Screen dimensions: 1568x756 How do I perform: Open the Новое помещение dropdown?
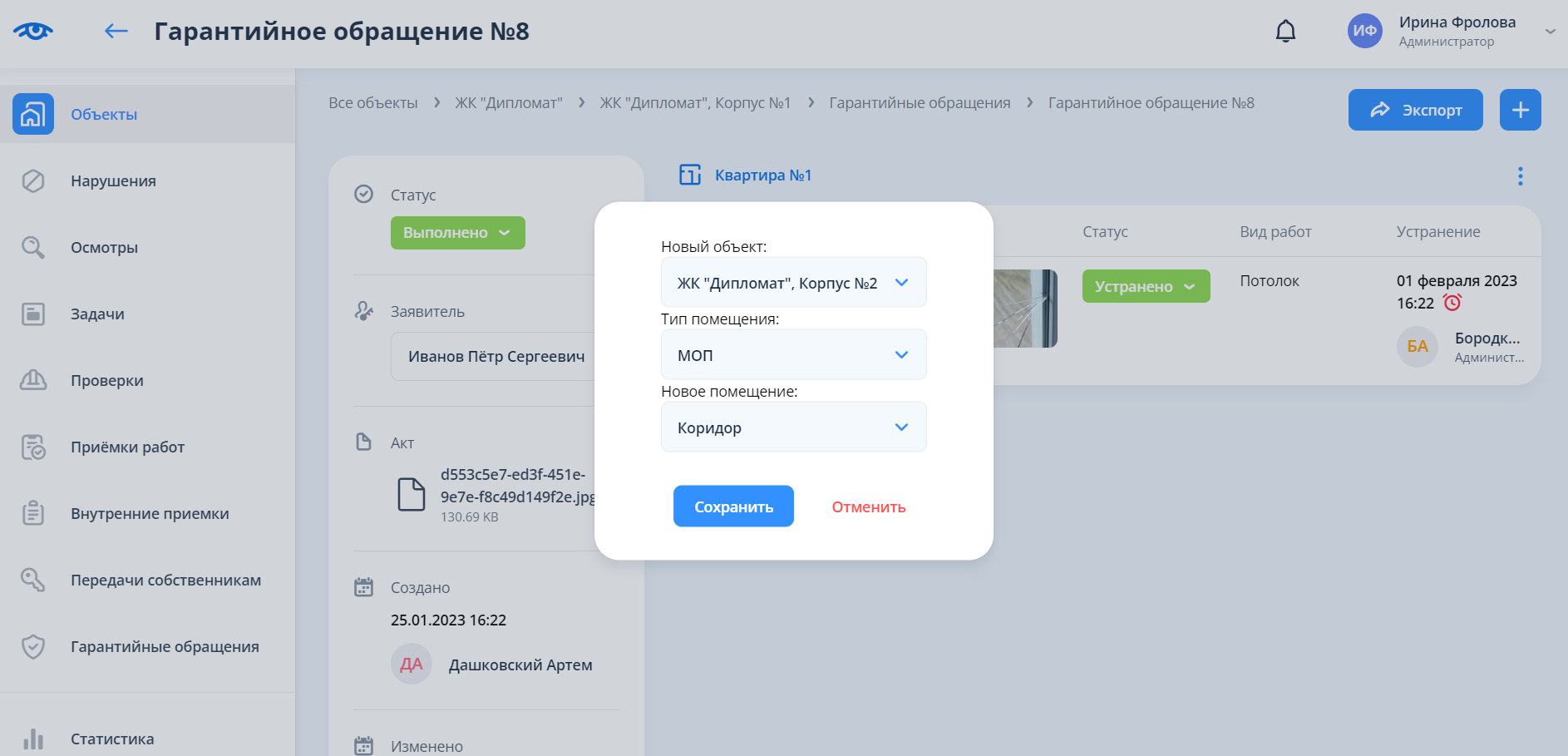793,427
